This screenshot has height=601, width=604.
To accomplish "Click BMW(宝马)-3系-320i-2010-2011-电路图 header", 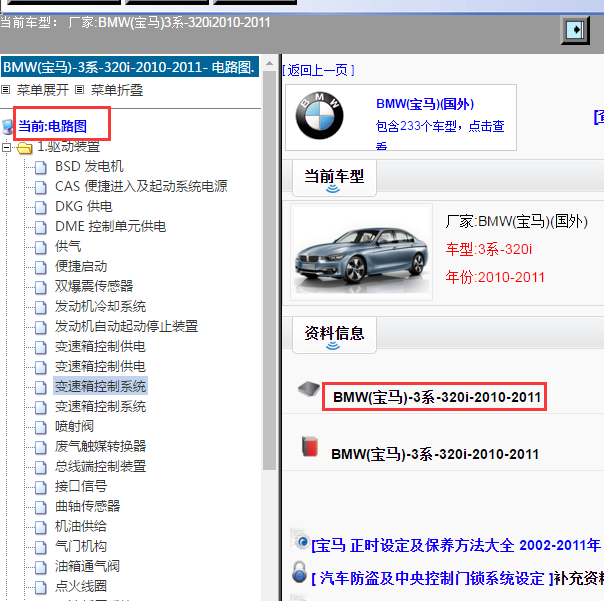I will point(130,67).
